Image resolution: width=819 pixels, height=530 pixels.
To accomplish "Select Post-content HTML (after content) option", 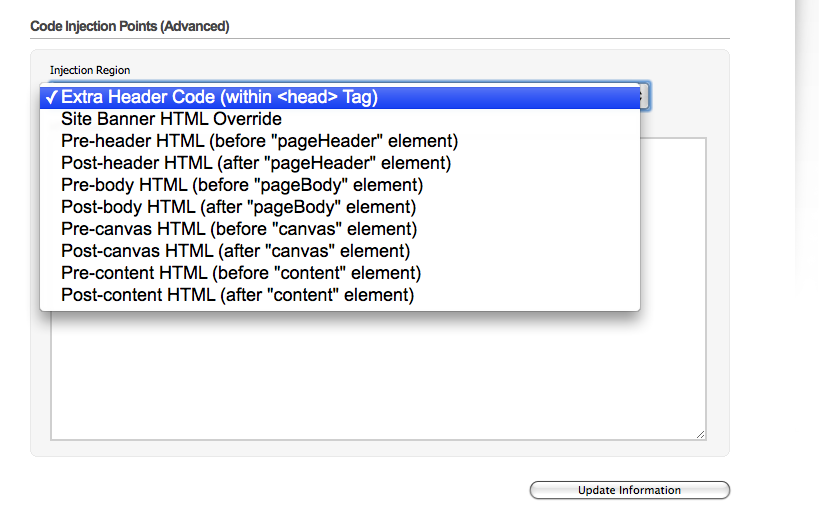I will (x=237, y=295).
